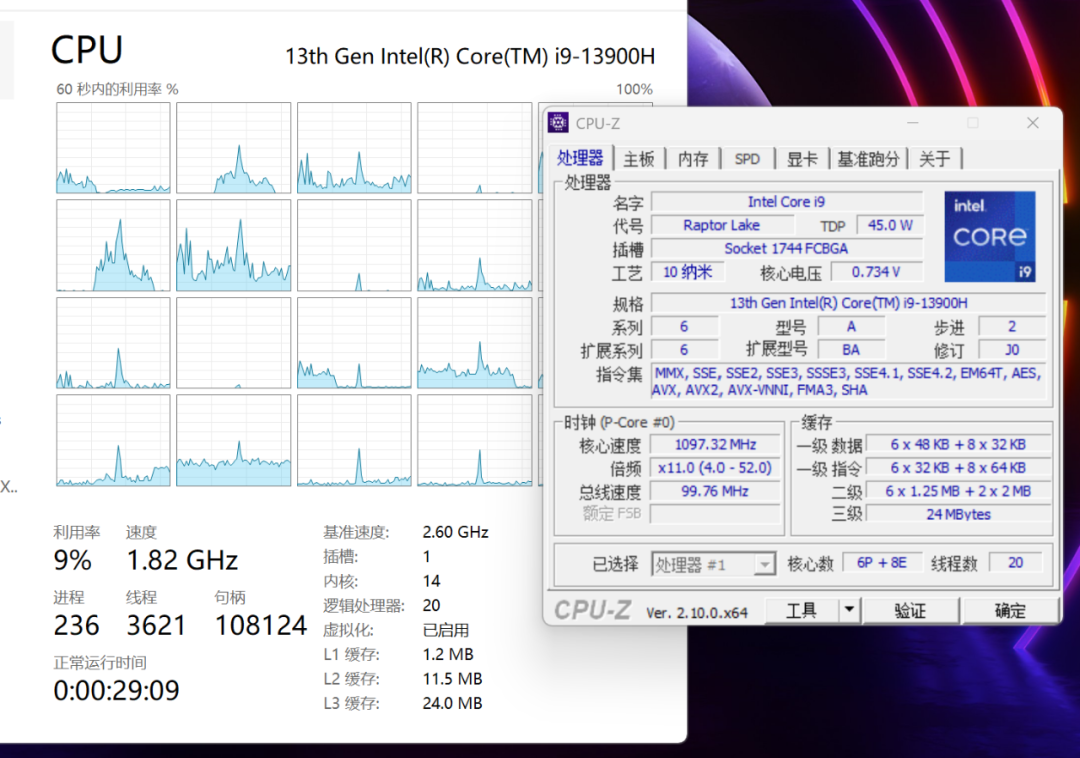The image size is (1080, 758).
Task: Click the 名字 field showing Intel Core i9
Action: [787, 202]
